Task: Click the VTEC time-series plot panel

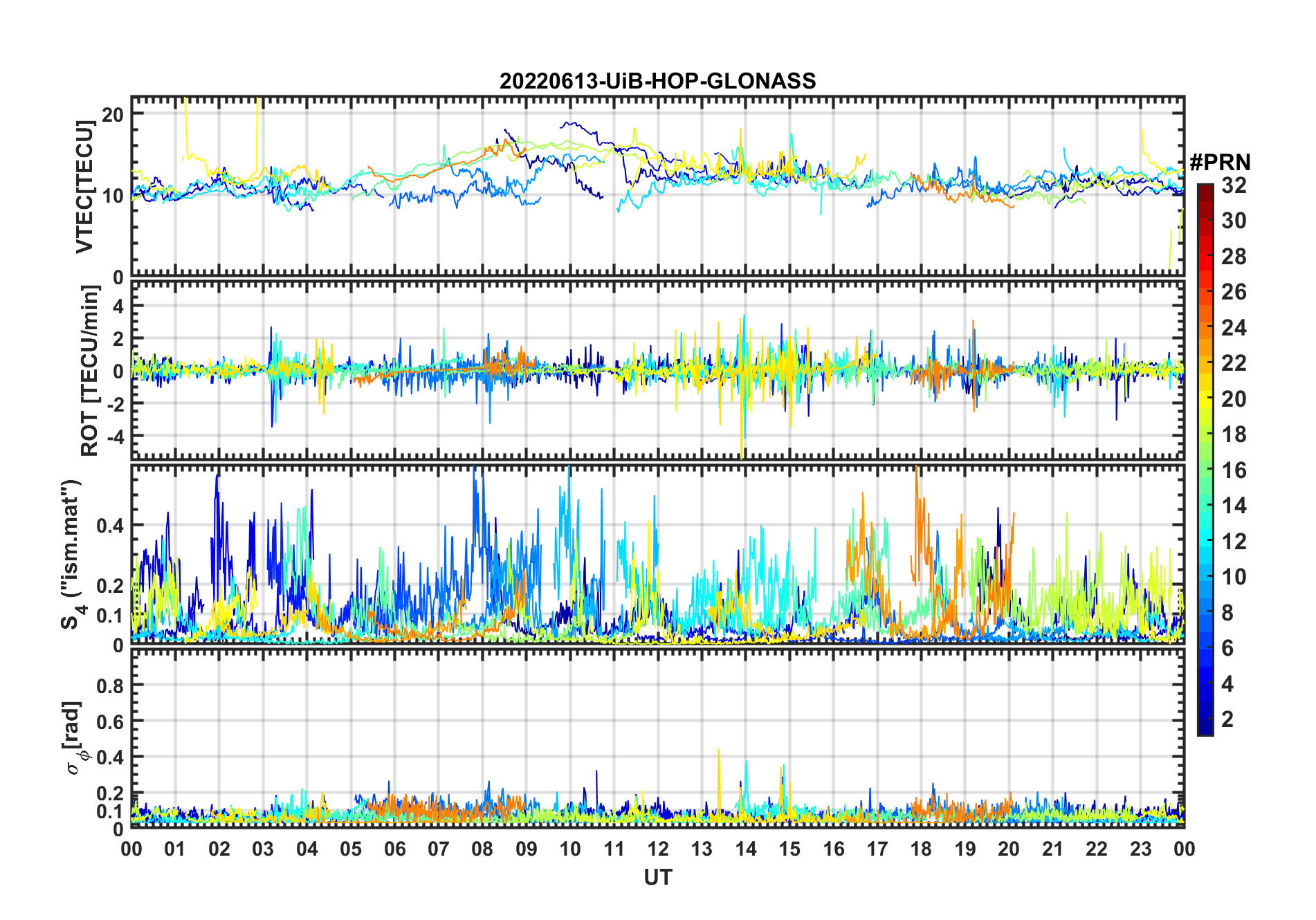Action: [x=658, y=187]
